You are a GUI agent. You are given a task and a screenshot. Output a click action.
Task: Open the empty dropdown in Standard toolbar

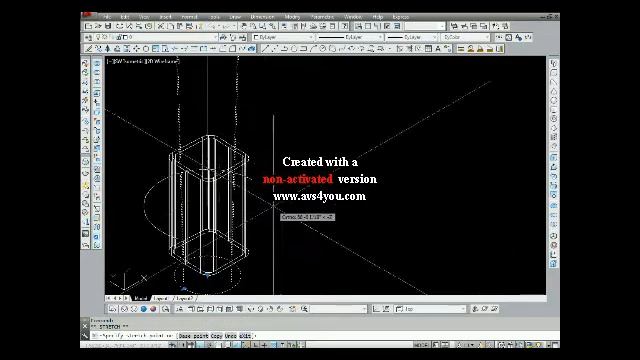pos(424,26)
